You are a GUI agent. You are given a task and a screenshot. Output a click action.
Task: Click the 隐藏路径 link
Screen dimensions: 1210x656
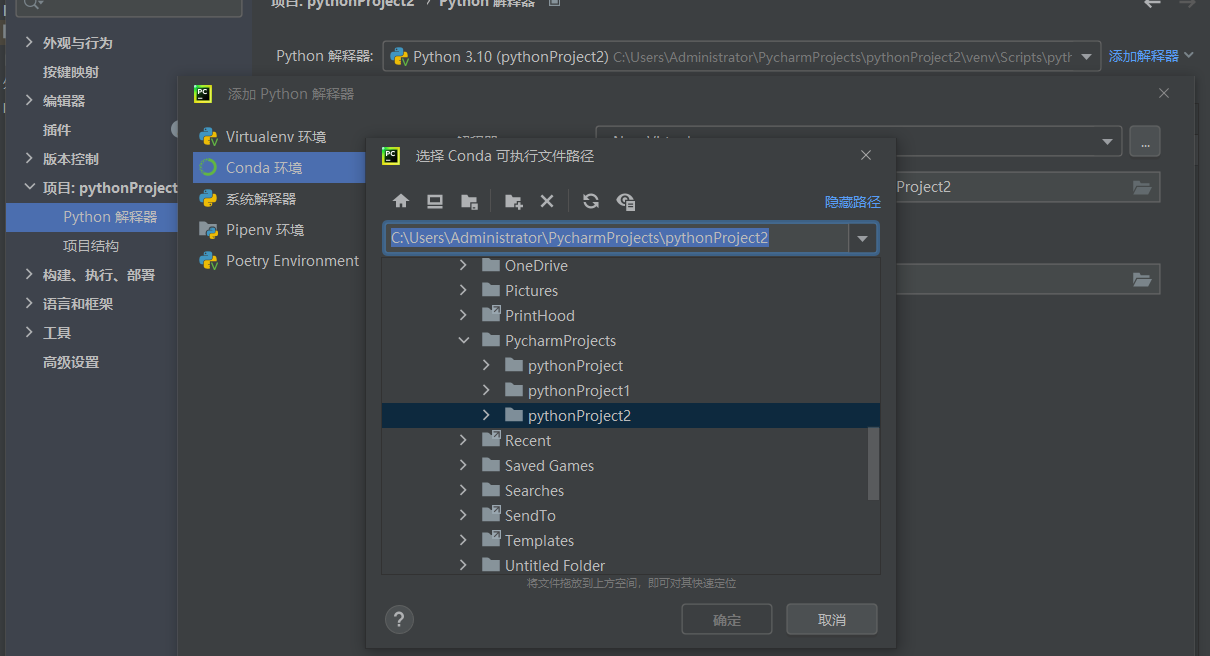coord(852,202)
